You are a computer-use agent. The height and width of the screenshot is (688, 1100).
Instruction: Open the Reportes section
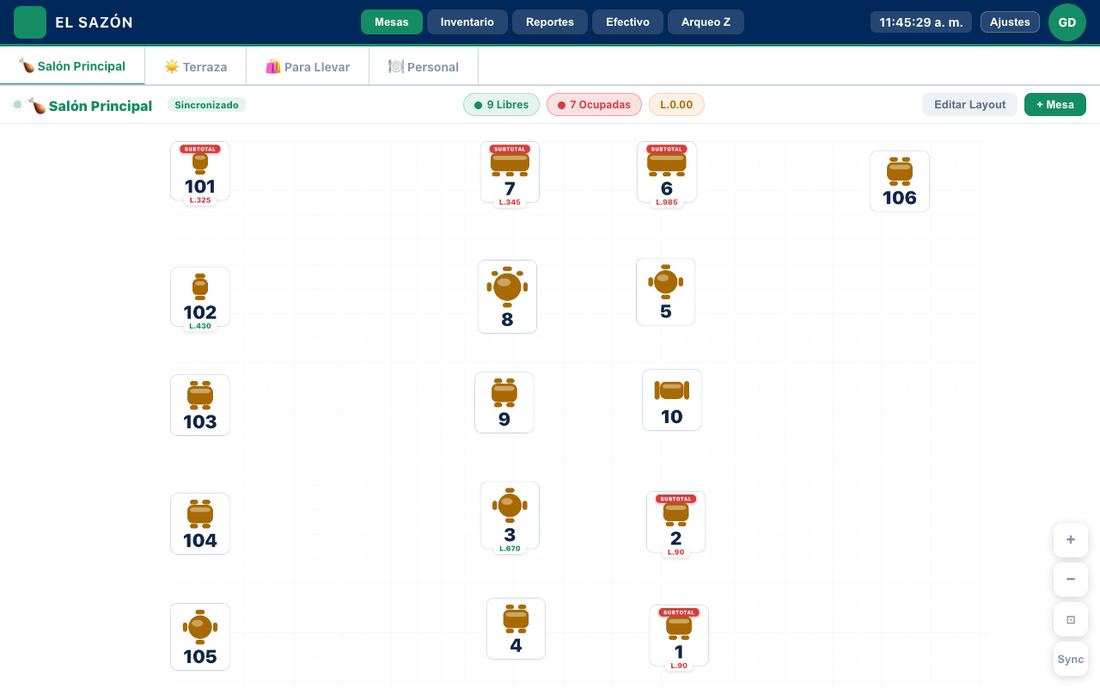coord(550,22)
